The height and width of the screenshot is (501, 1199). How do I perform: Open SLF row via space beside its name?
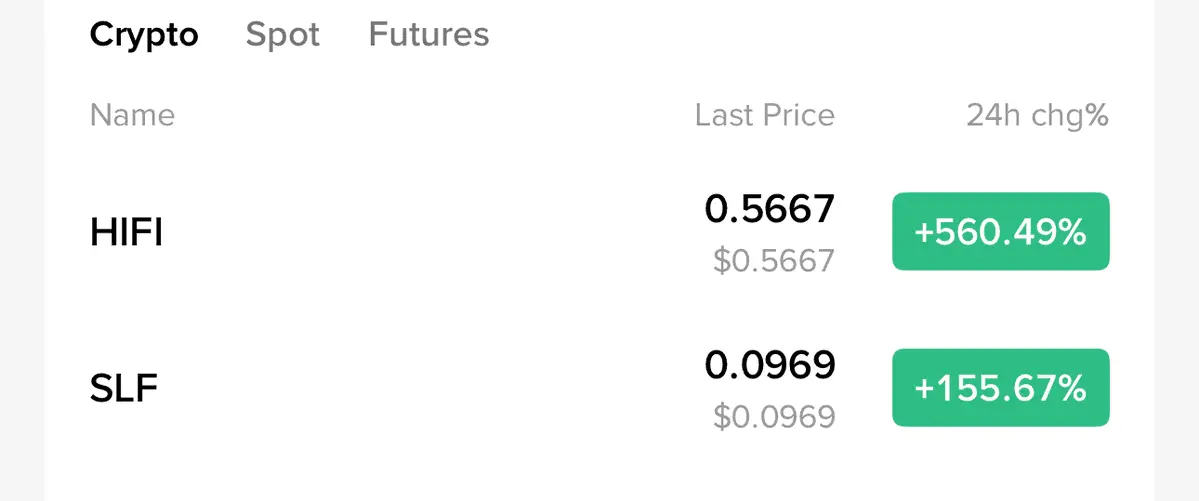[428, 389]
